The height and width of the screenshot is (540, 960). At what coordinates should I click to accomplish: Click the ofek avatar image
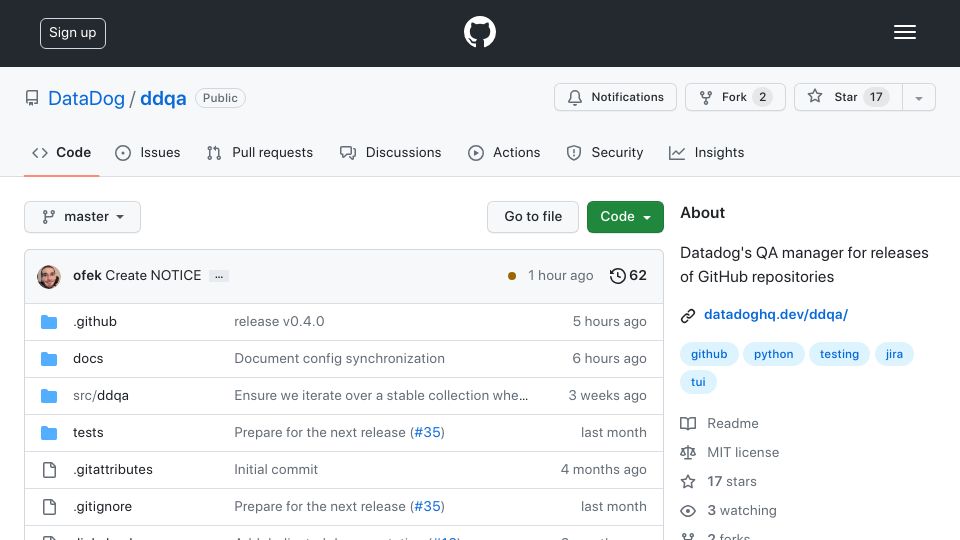click(48, 277)
